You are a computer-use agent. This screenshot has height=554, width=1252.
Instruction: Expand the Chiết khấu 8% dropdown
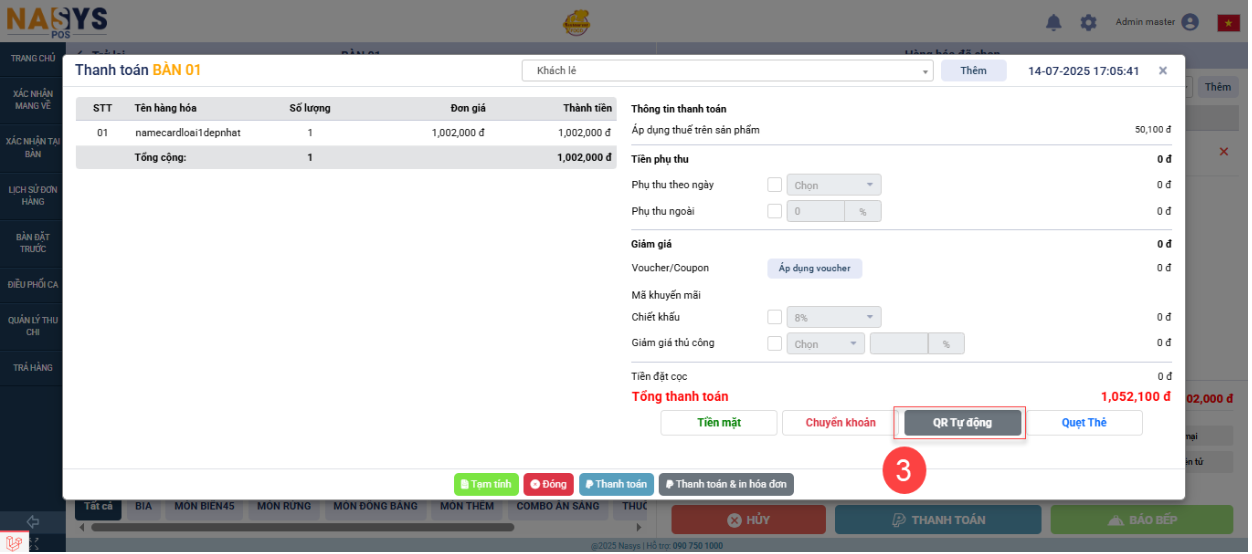834,317
